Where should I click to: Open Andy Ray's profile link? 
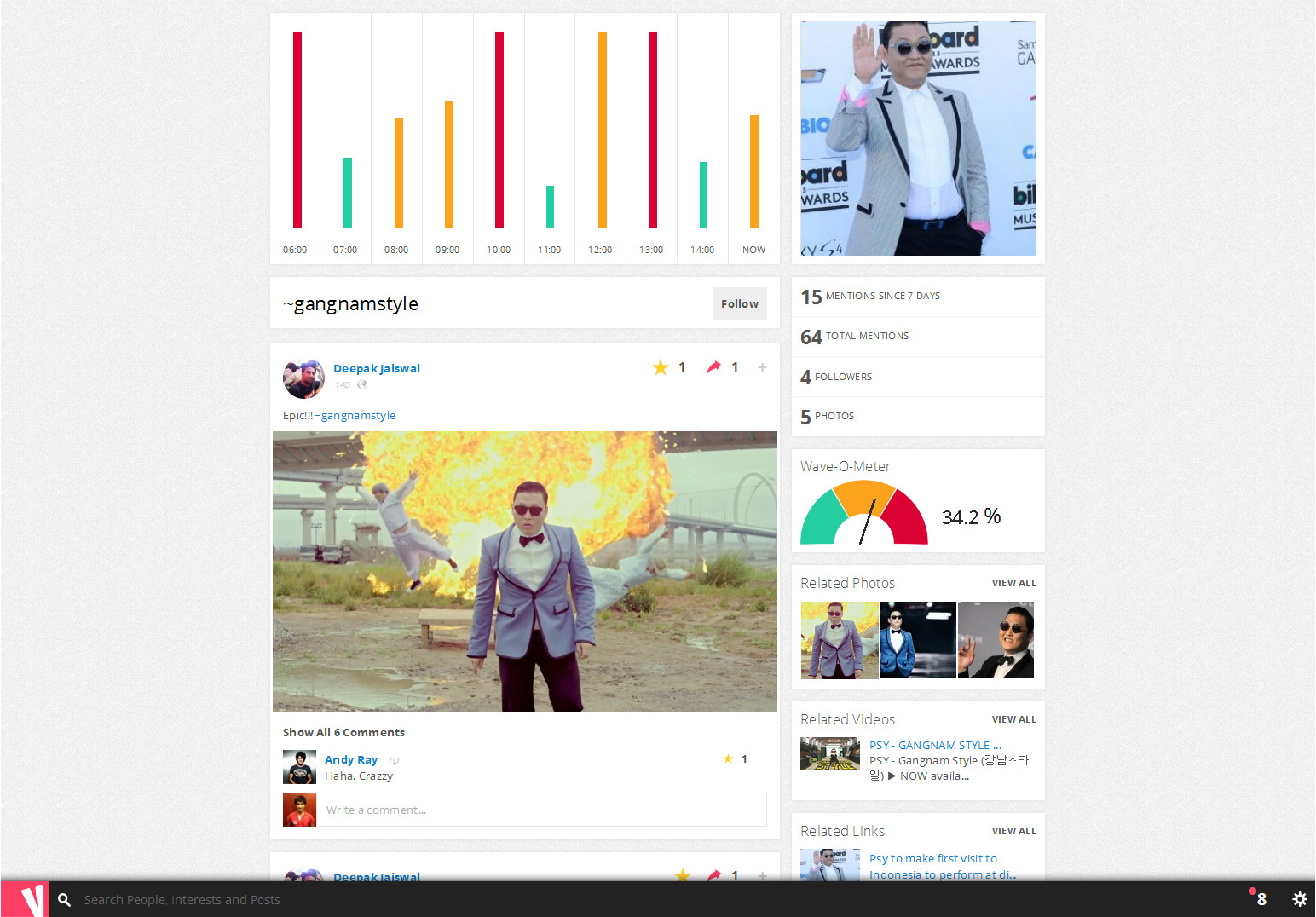tap(351, 759)
